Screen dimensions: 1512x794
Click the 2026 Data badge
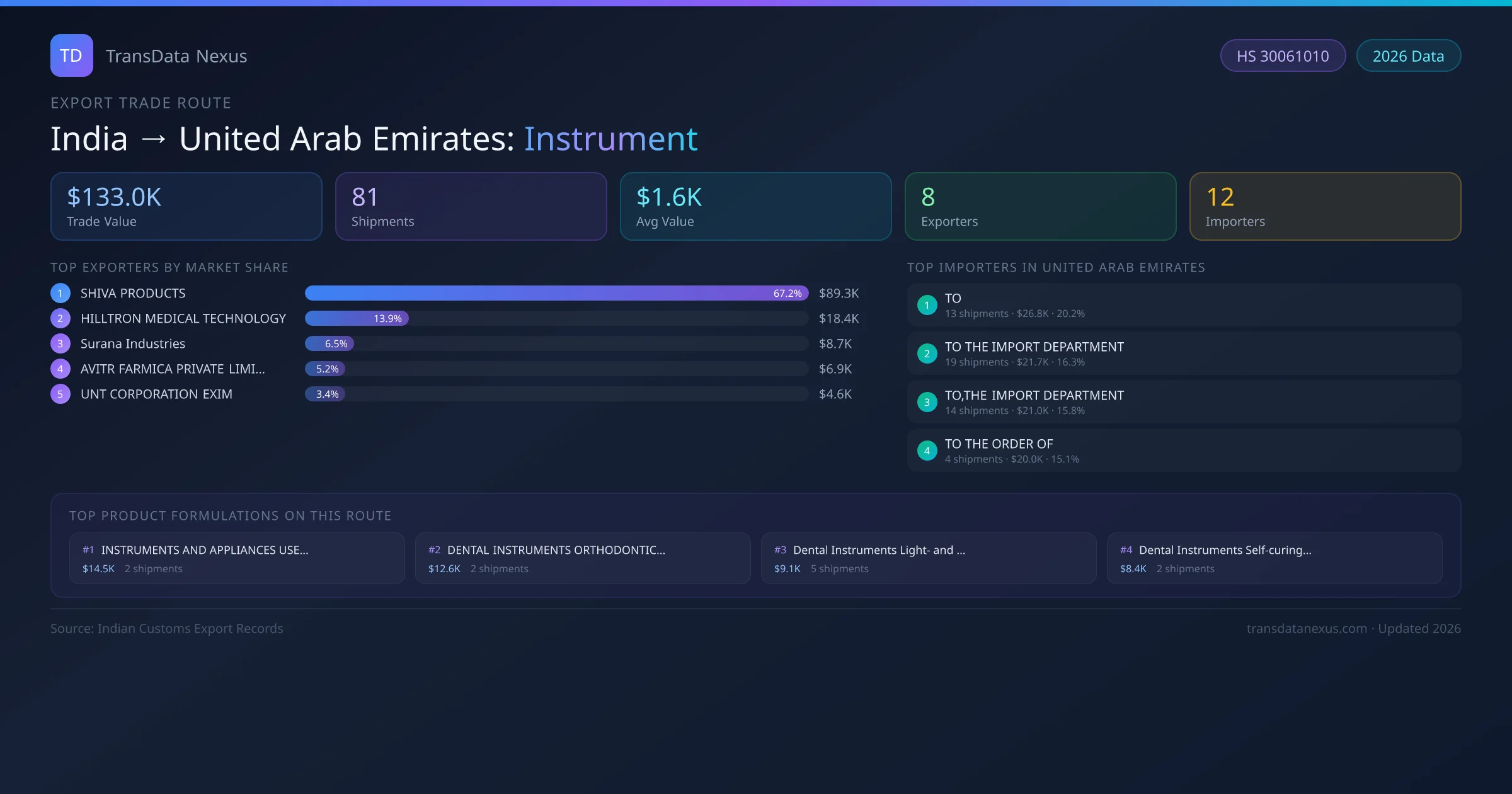[1407, 56]
